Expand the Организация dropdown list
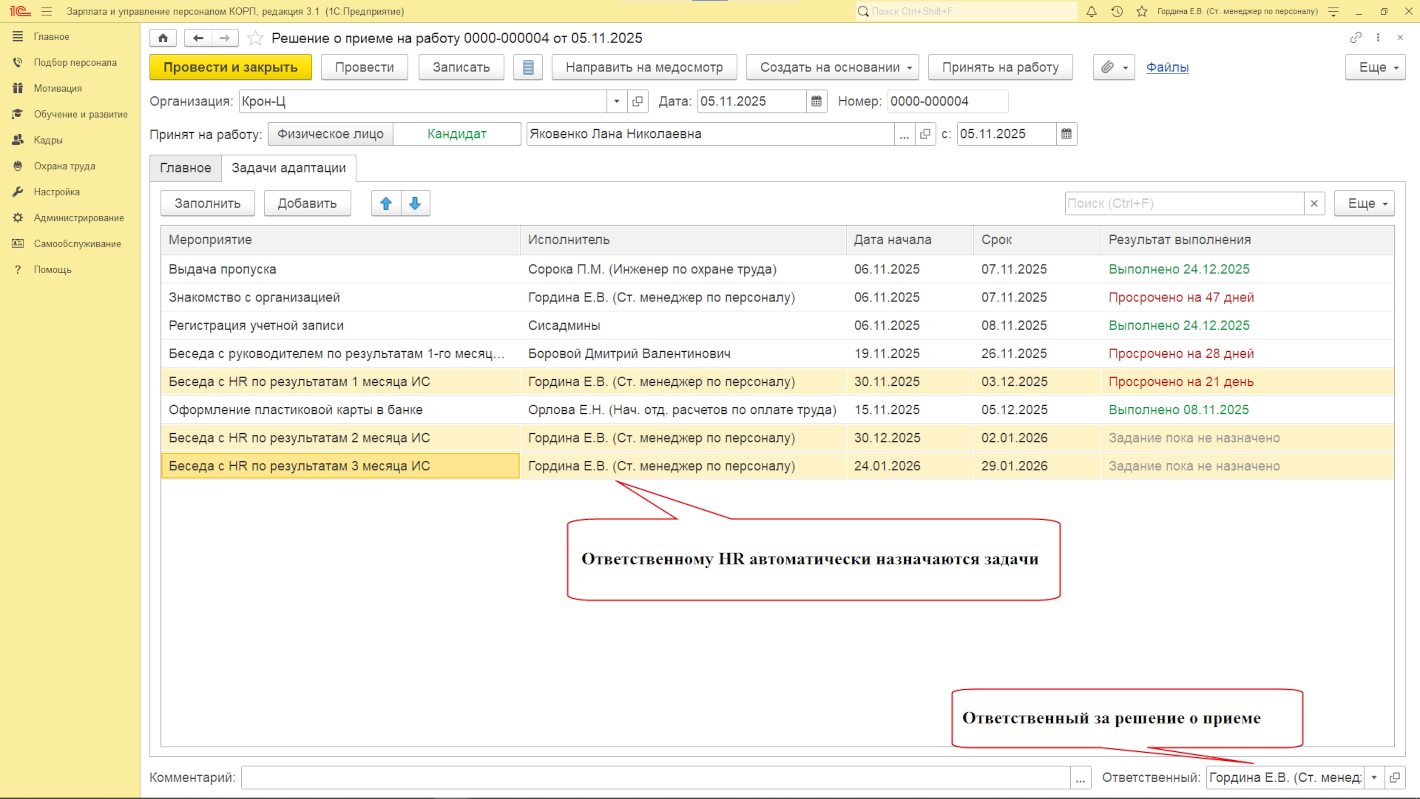Screen dimensions: 1420x799 click(x=615, y=101)
